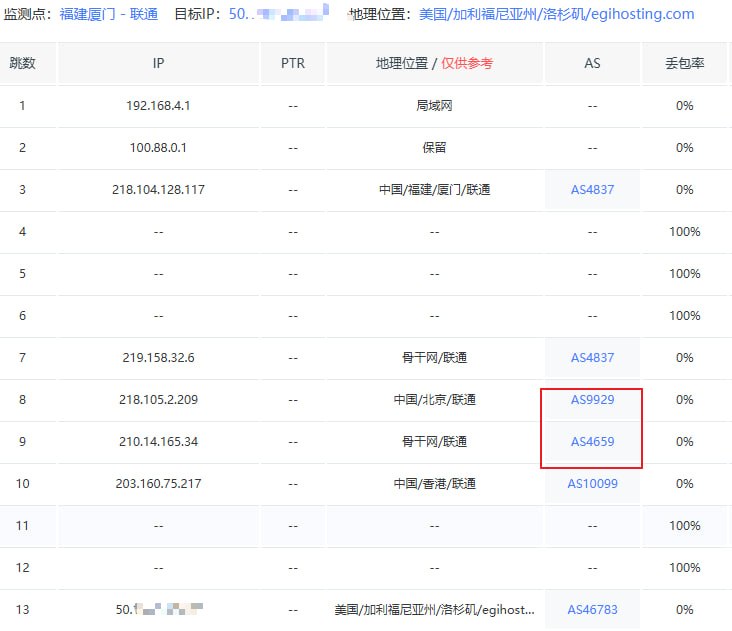The width and height of the screenshot is (732, 631).
Task: Select the 203.160.75.217 IP cell
Action: pos(158,484)
